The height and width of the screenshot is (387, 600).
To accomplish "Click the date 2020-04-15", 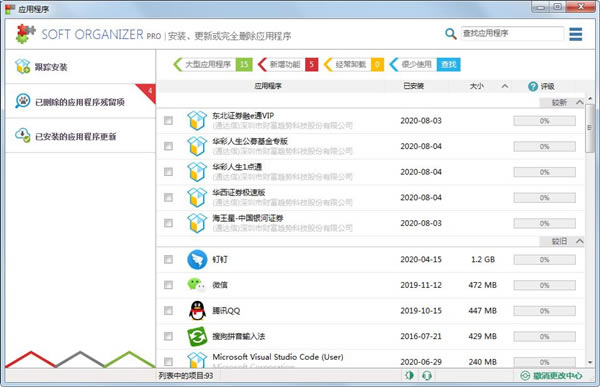I will point(421,260).
